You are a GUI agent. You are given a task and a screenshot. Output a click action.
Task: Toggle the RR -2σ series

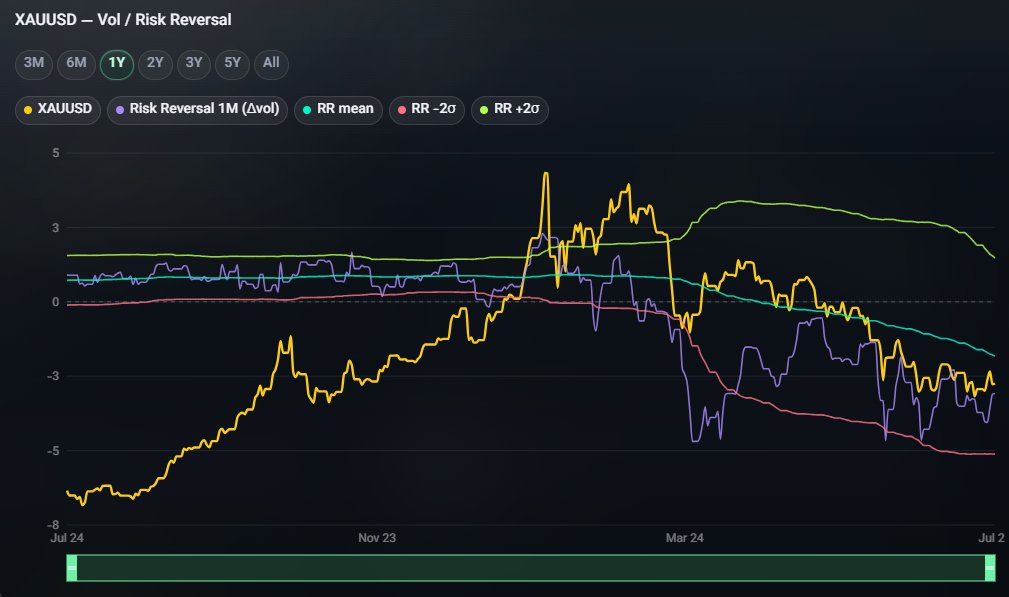[x=427, y=109]
